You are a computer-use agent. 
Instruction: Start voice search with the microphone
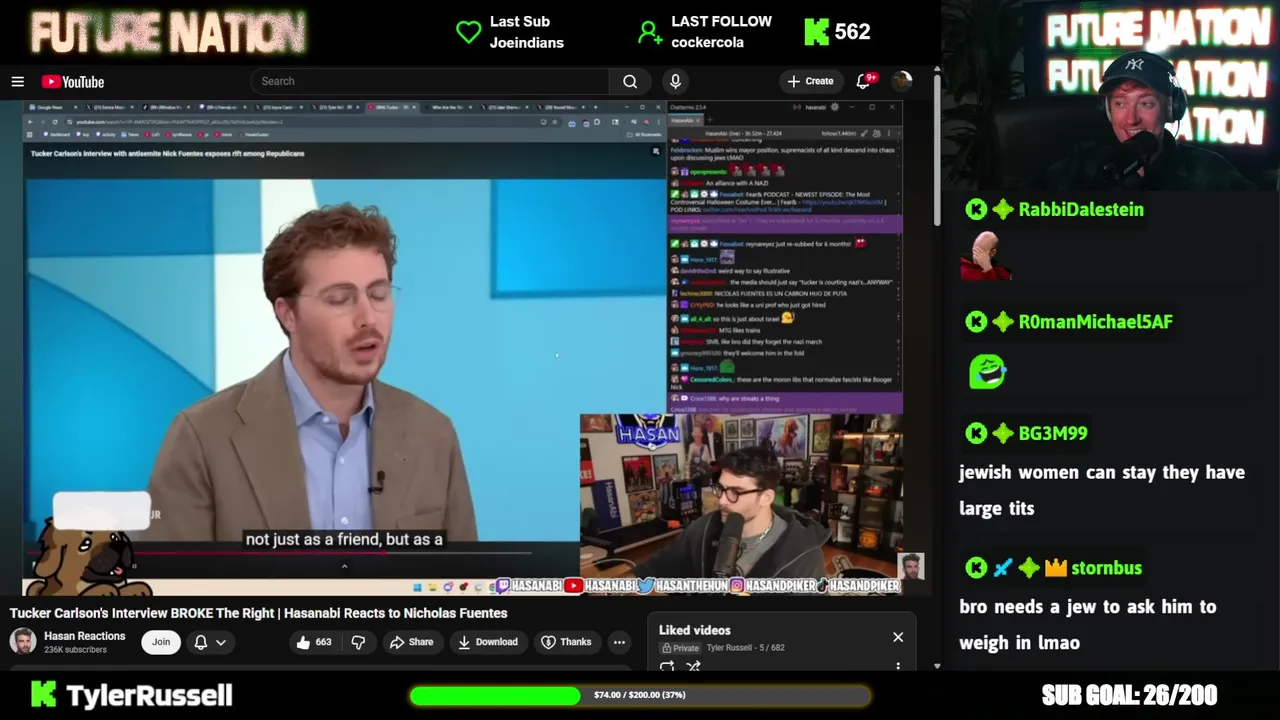pos(675,81)
